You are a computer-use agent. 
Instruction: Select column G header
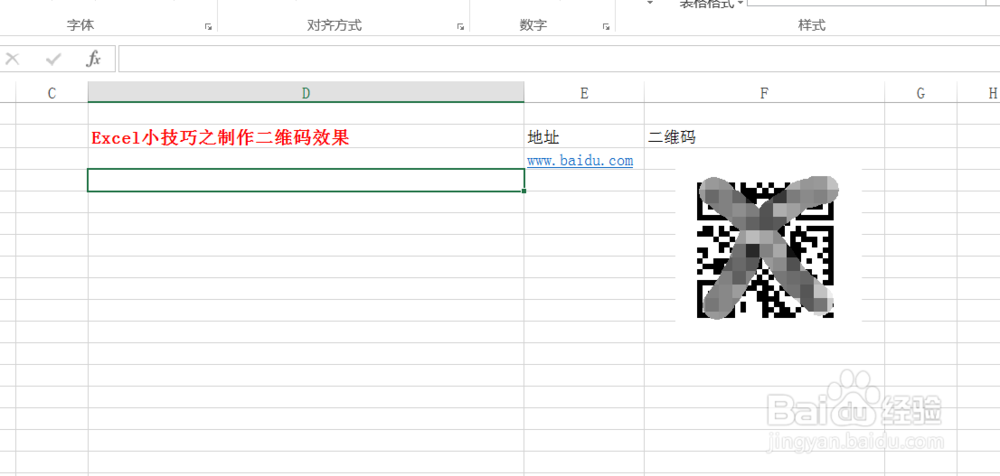tap(920, 93)
